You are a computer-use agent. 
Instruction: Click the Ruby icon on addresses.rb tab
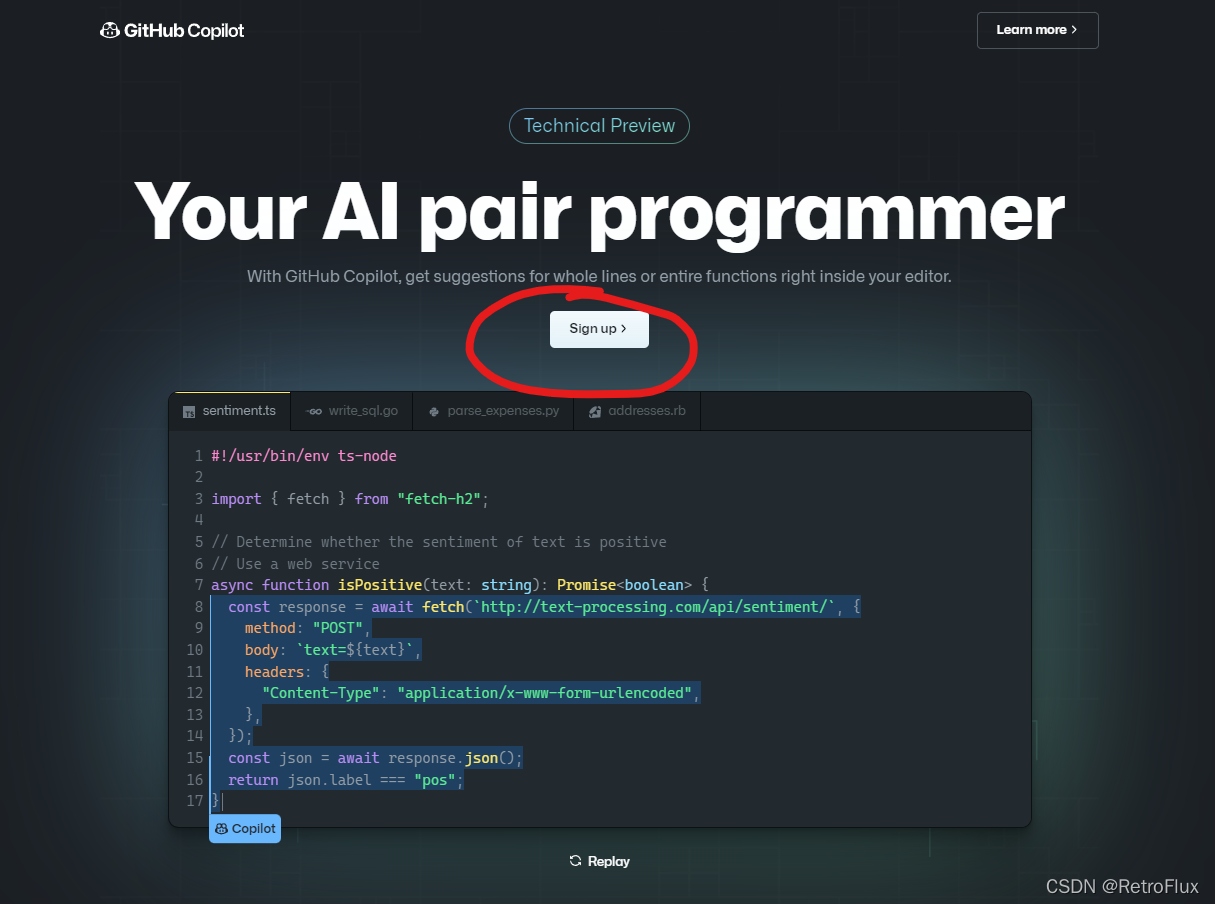595,411
